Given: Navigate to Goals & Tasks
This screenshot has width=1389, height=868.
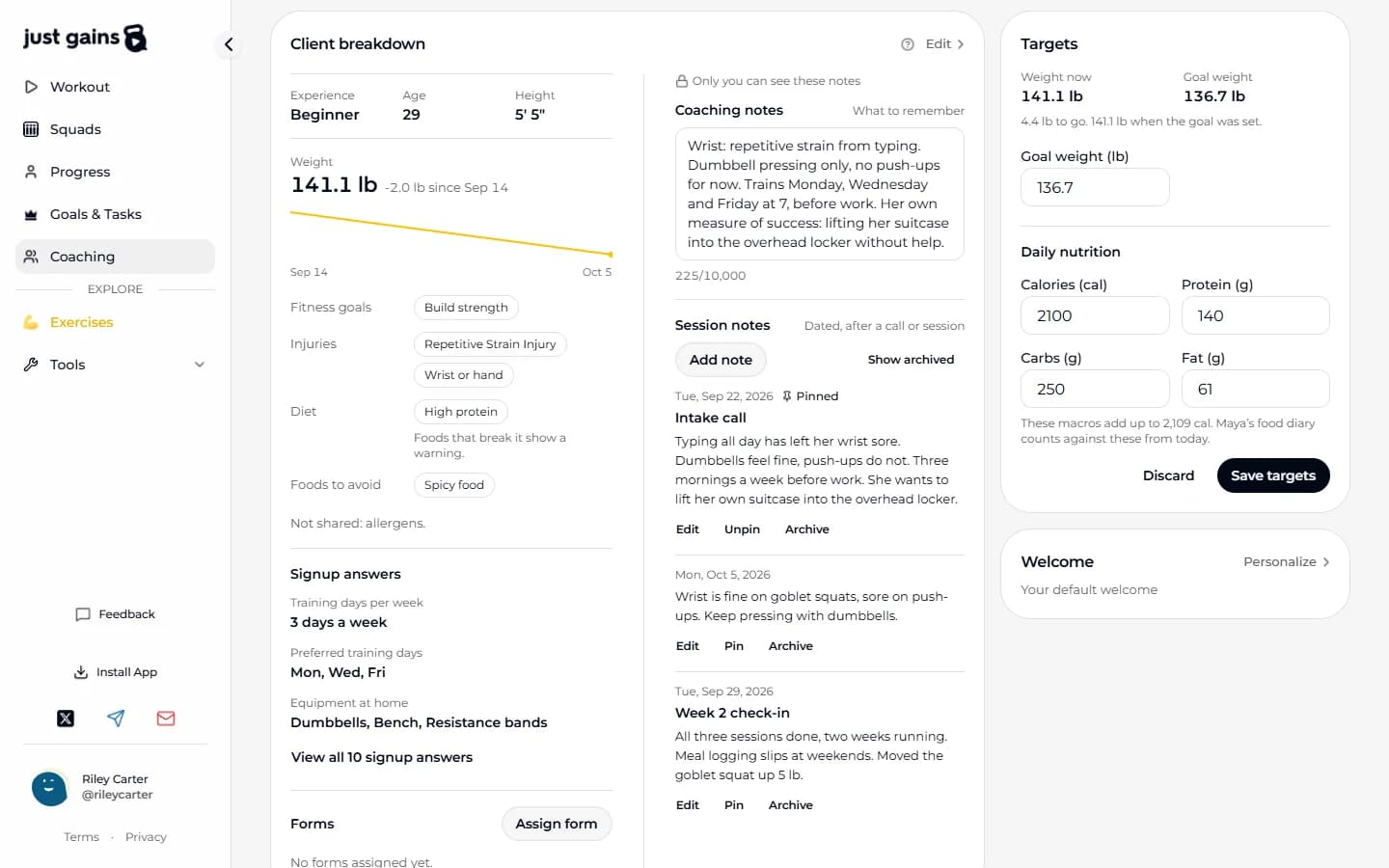Looking at the screenshot, I should point(115,214).
